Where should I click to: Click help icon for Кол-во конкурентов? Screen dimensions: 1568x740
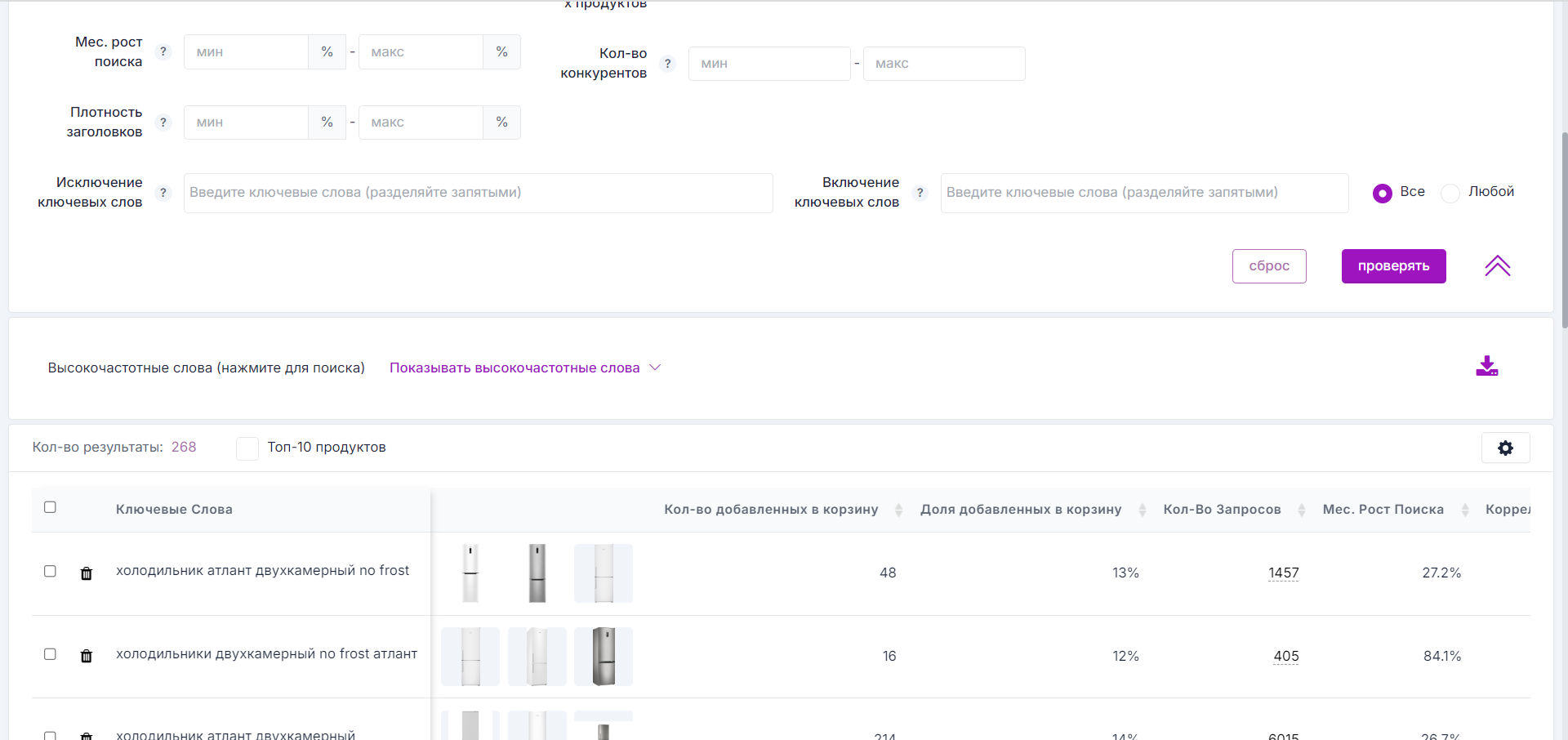(x=668, y=64)
